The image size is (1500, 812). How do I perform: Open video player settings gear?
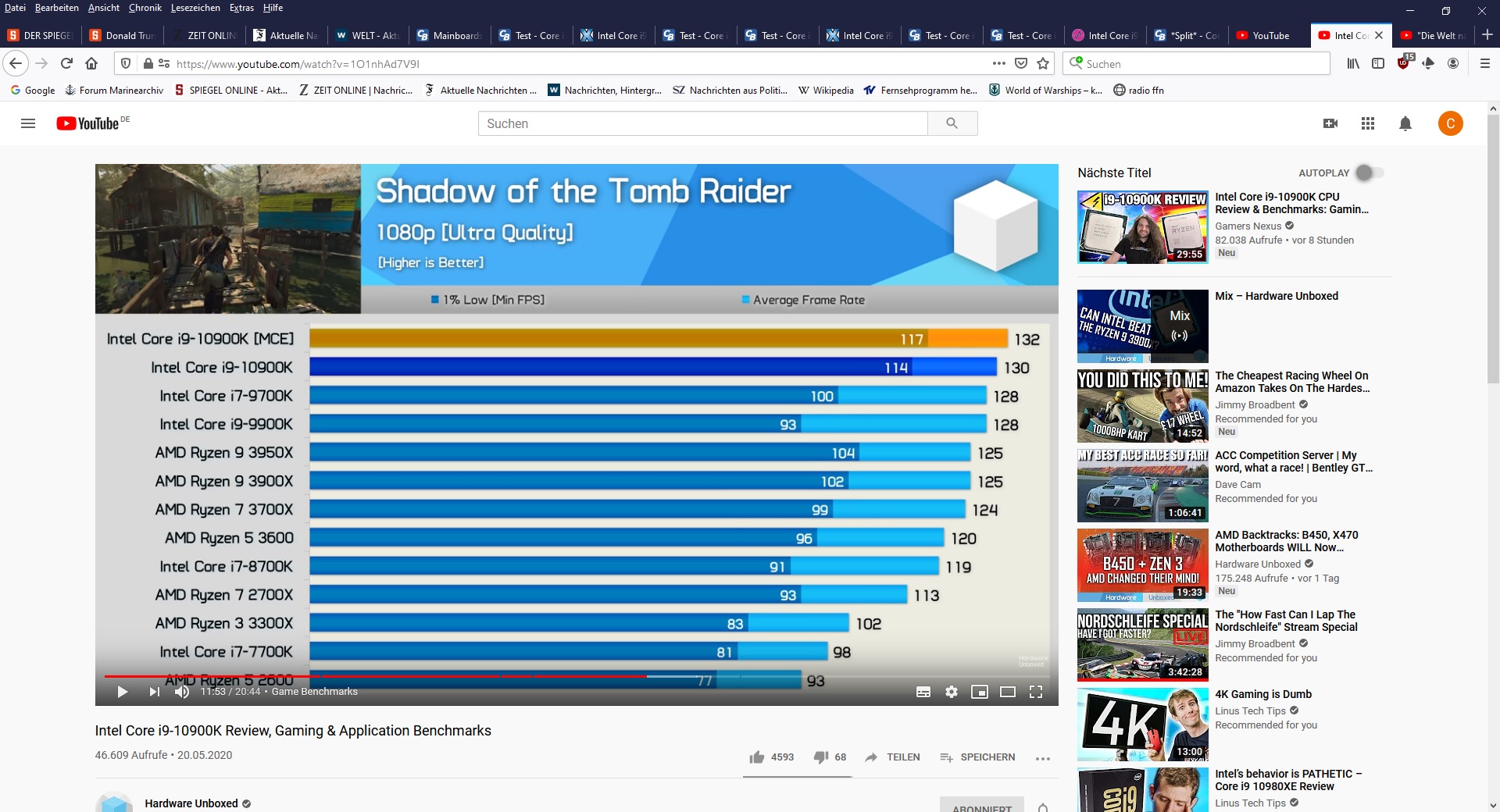pyautogui.click(x=952, y=692)
